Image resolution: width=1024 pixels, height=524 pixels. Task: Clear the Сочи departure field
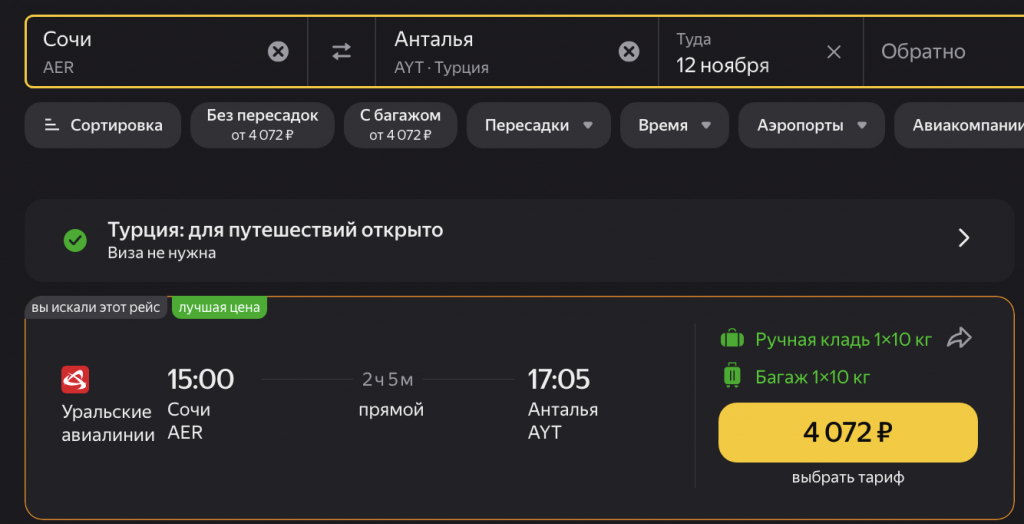(x=278, y=51)
